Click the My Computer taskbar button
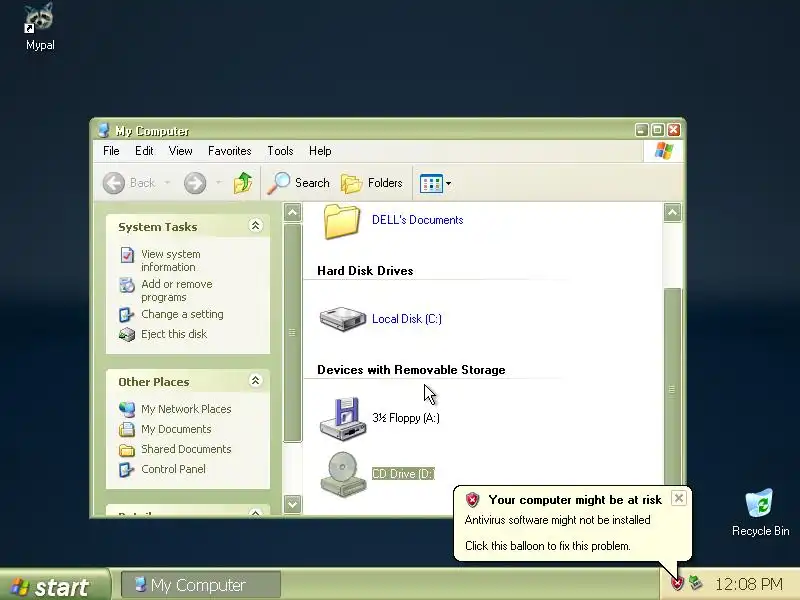 point(201,585)
